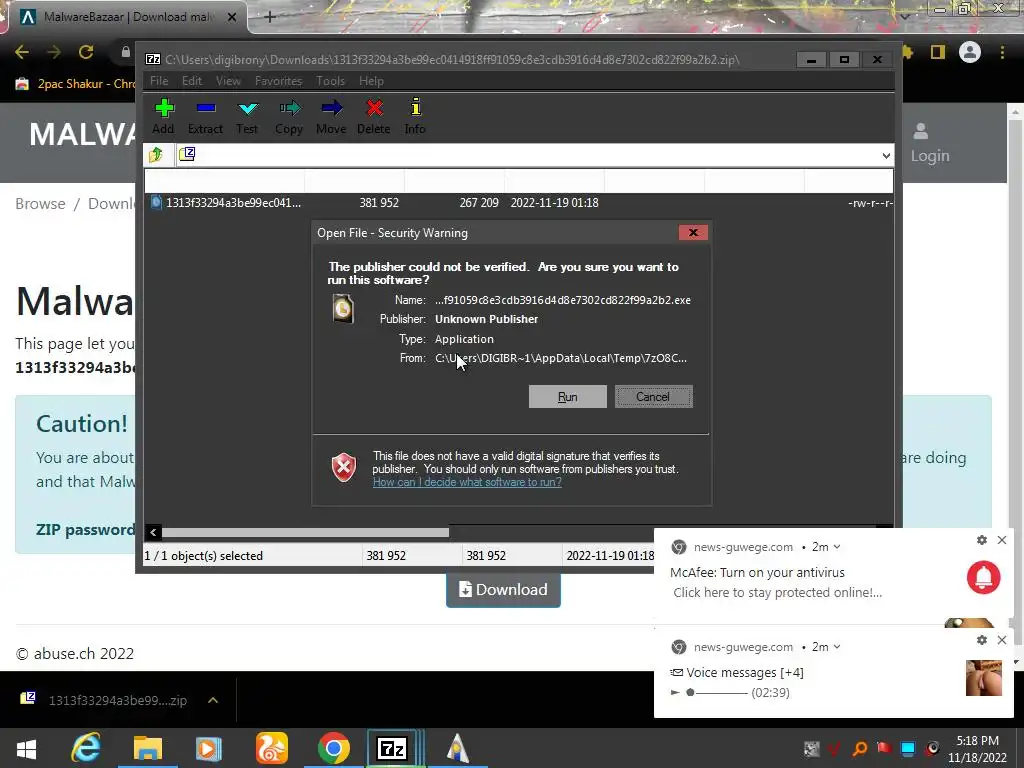Screen dimensions: 1024x768
Task: Click the application file icon in the dialog
Action: pyautogui.click(x=343, y=309)
